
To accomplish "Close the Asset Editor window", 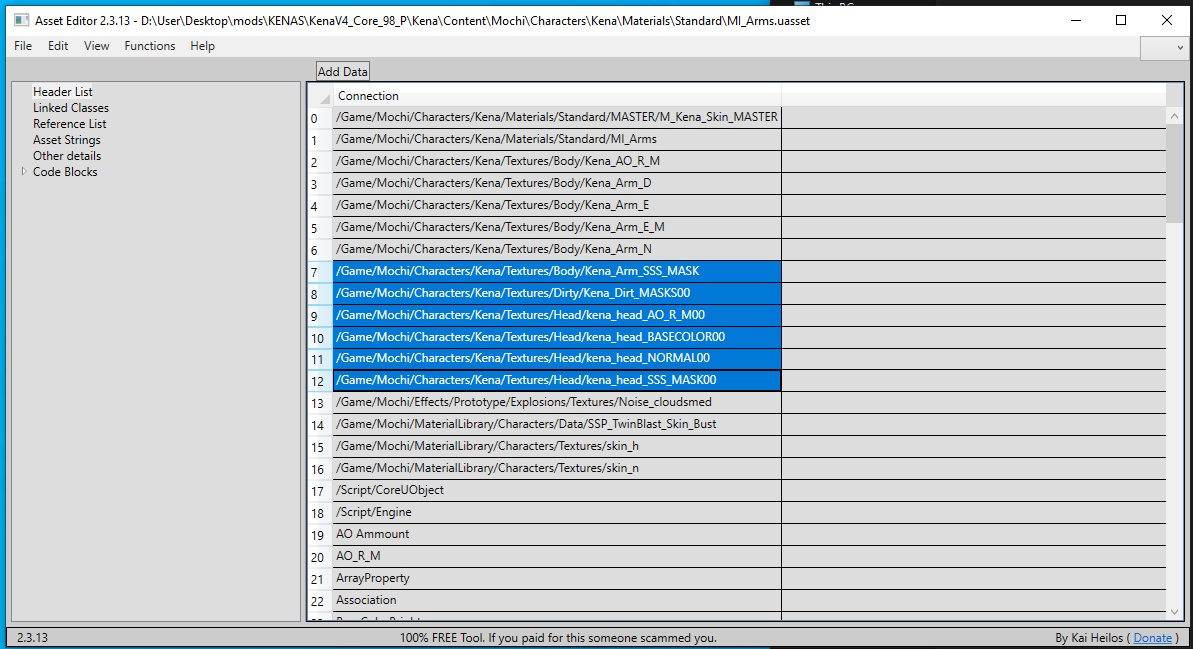I will click(x=1167, y=21).
